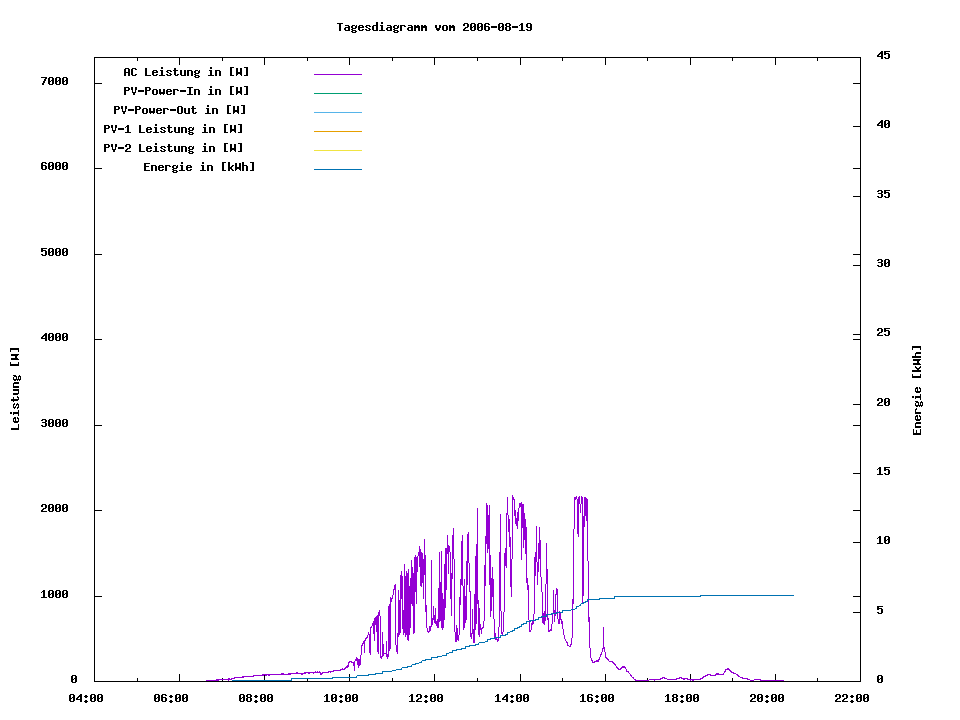960x720 pixels.
Task: Select the 'PV-2 Leistung in [W]' legend label
Action: click(173, 148)
